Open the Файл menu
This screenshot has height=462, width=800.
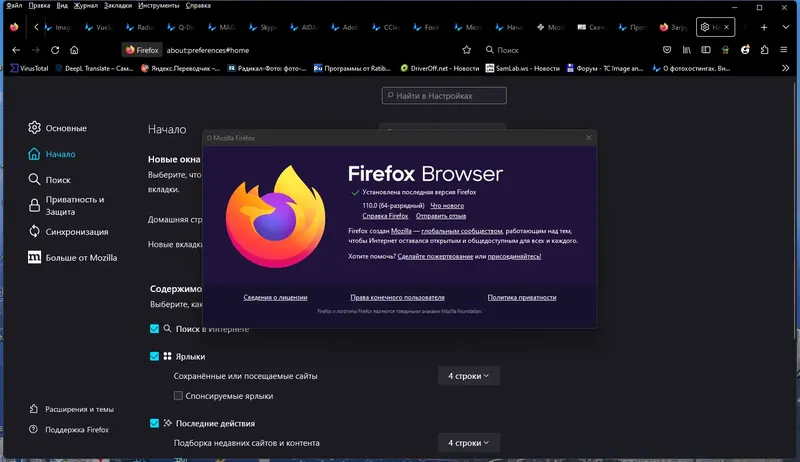pyautogui.click(x=14, y=6)
